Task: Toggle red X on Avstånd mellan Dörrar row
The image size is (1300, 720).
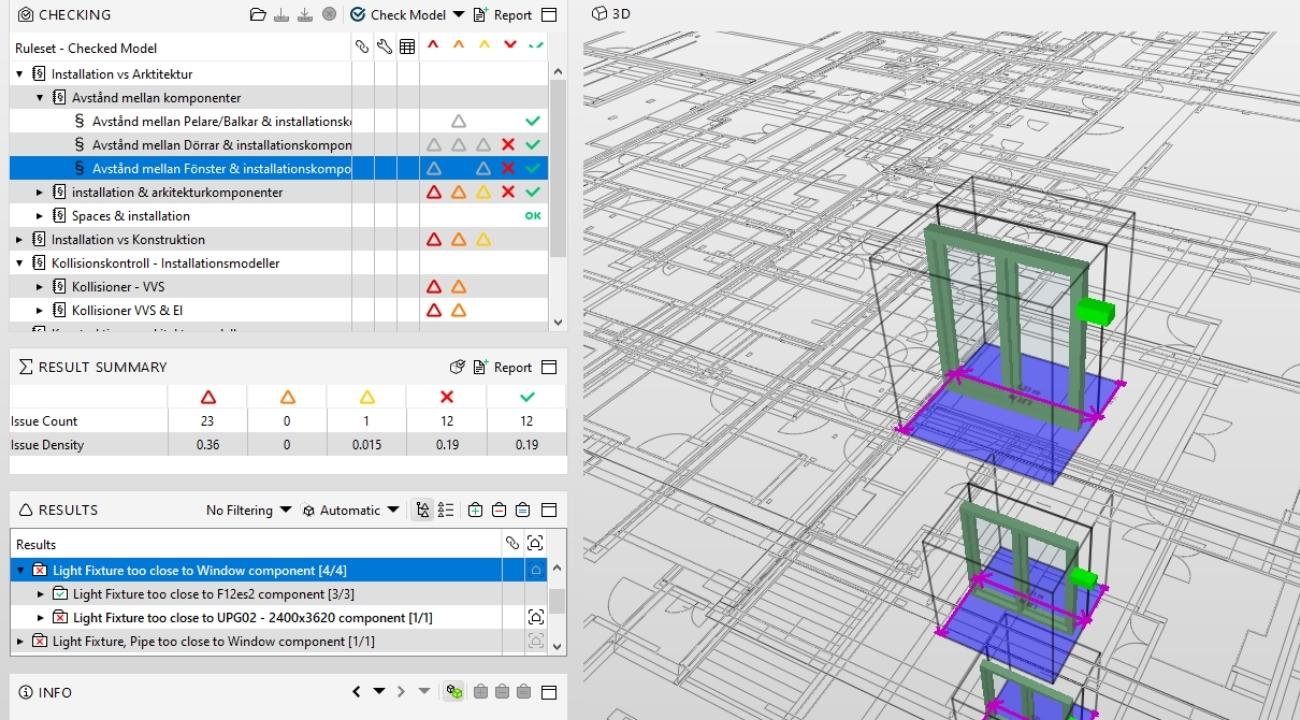Action: coord(509,145)
